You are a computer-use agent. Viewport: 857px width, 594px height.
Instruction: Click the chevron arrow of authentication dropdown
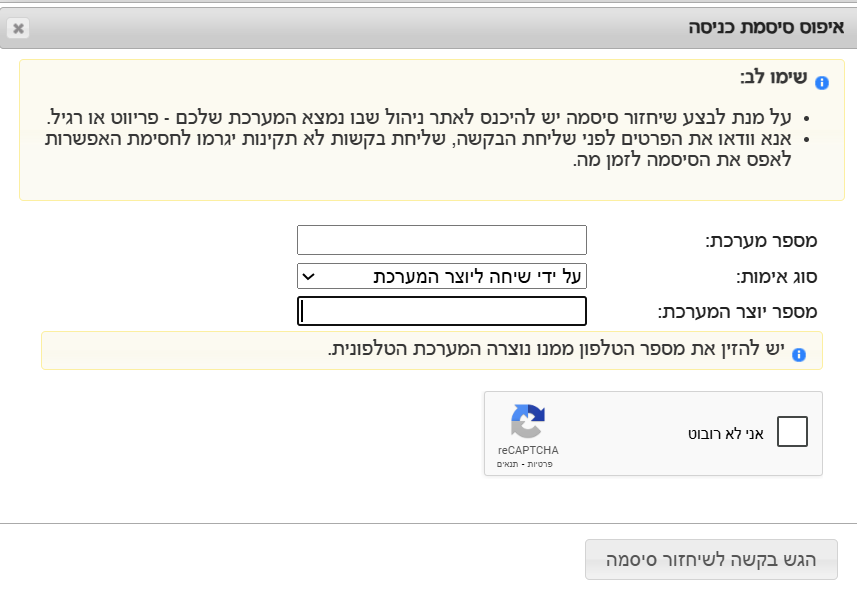(309, 276)
